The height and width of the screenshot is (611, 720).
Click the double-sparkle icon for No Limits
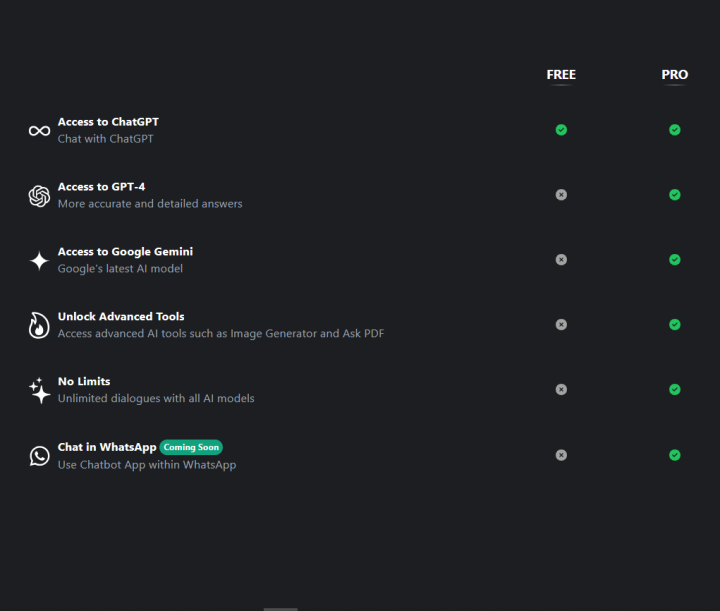39,390
